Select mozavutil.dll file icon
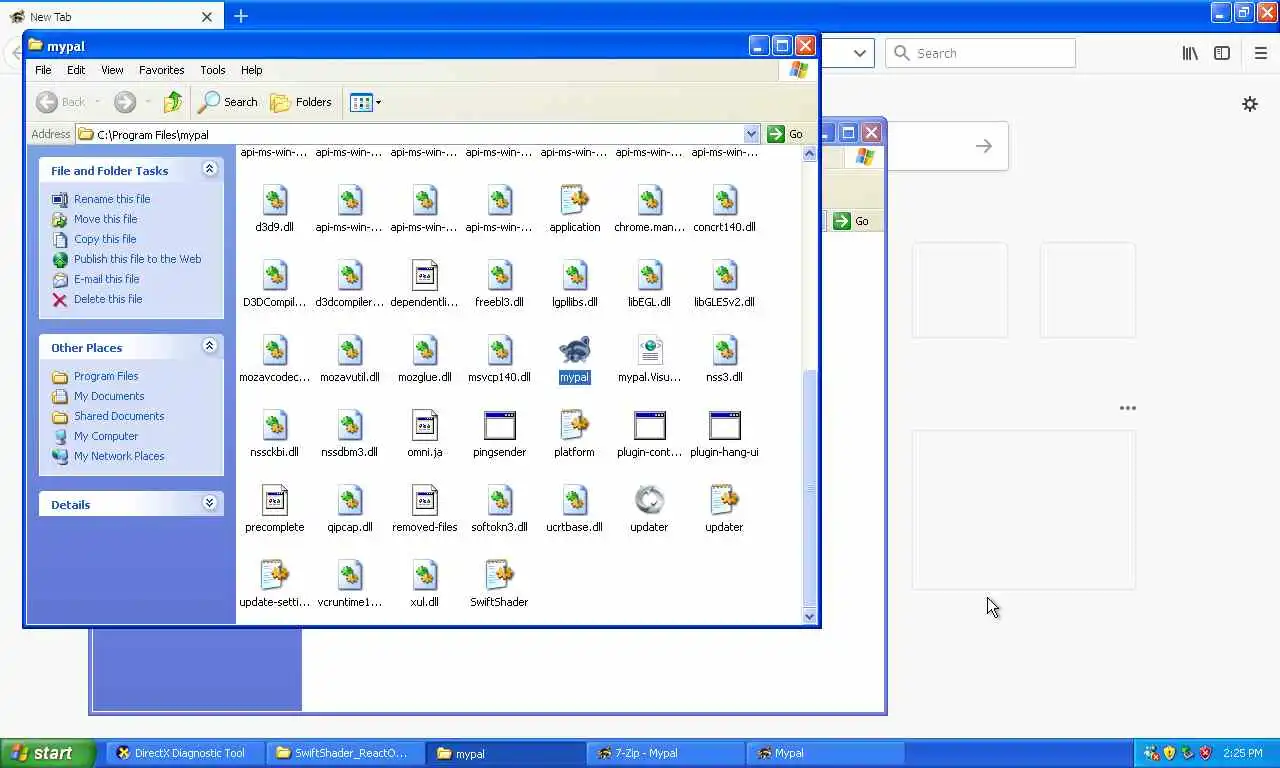 tap(350, 350)
